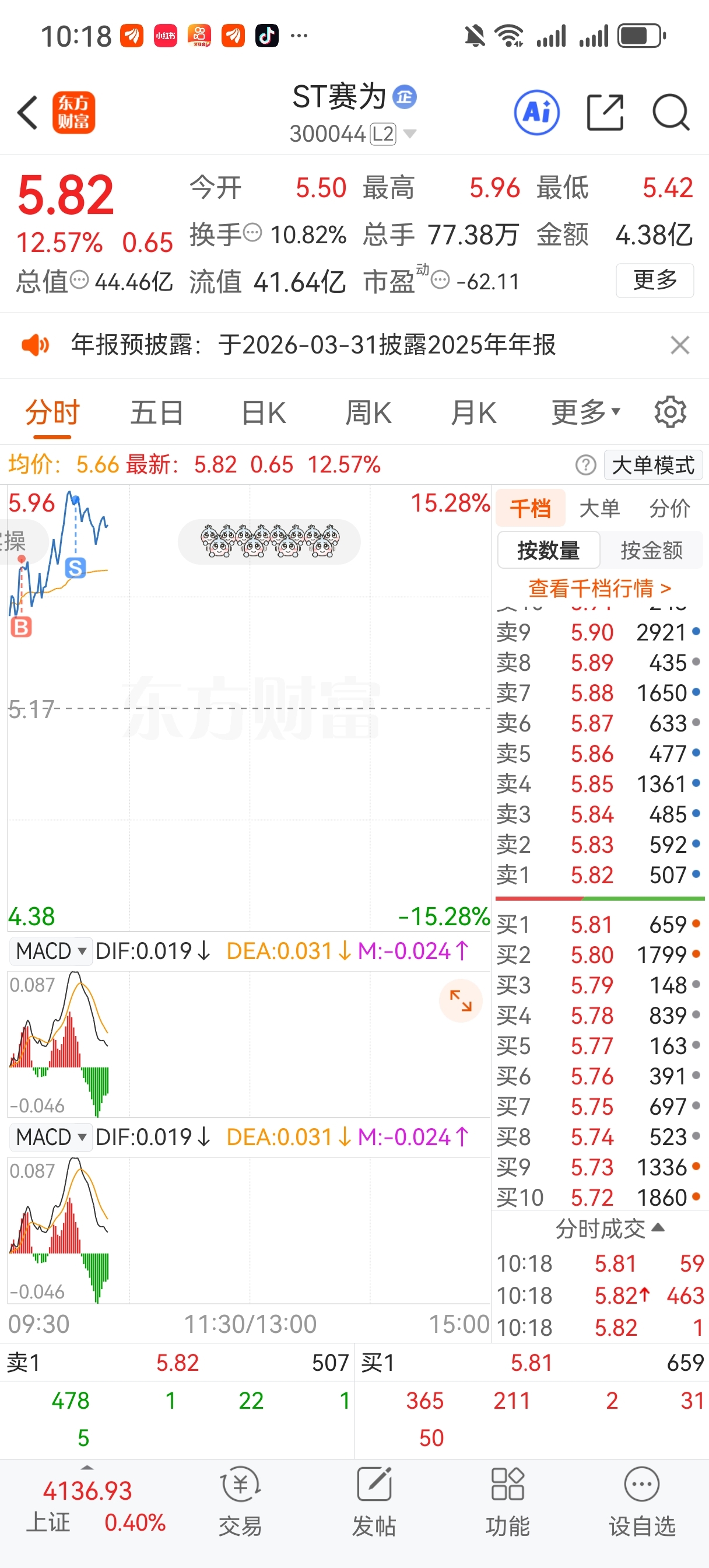Image resolution: width=709 pixels, height=1568 pixels.
Task: Switch to the 月K tab
Action: [473, 412]
